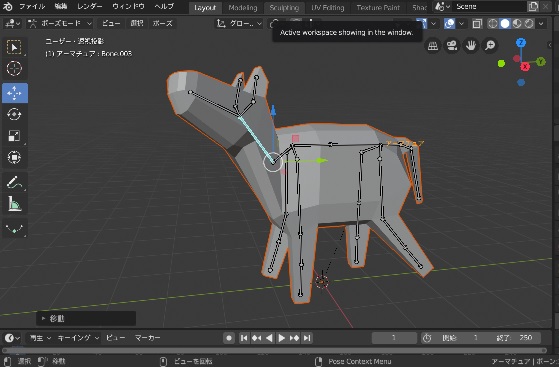Play the animation forward

click(x=281, y=338)
